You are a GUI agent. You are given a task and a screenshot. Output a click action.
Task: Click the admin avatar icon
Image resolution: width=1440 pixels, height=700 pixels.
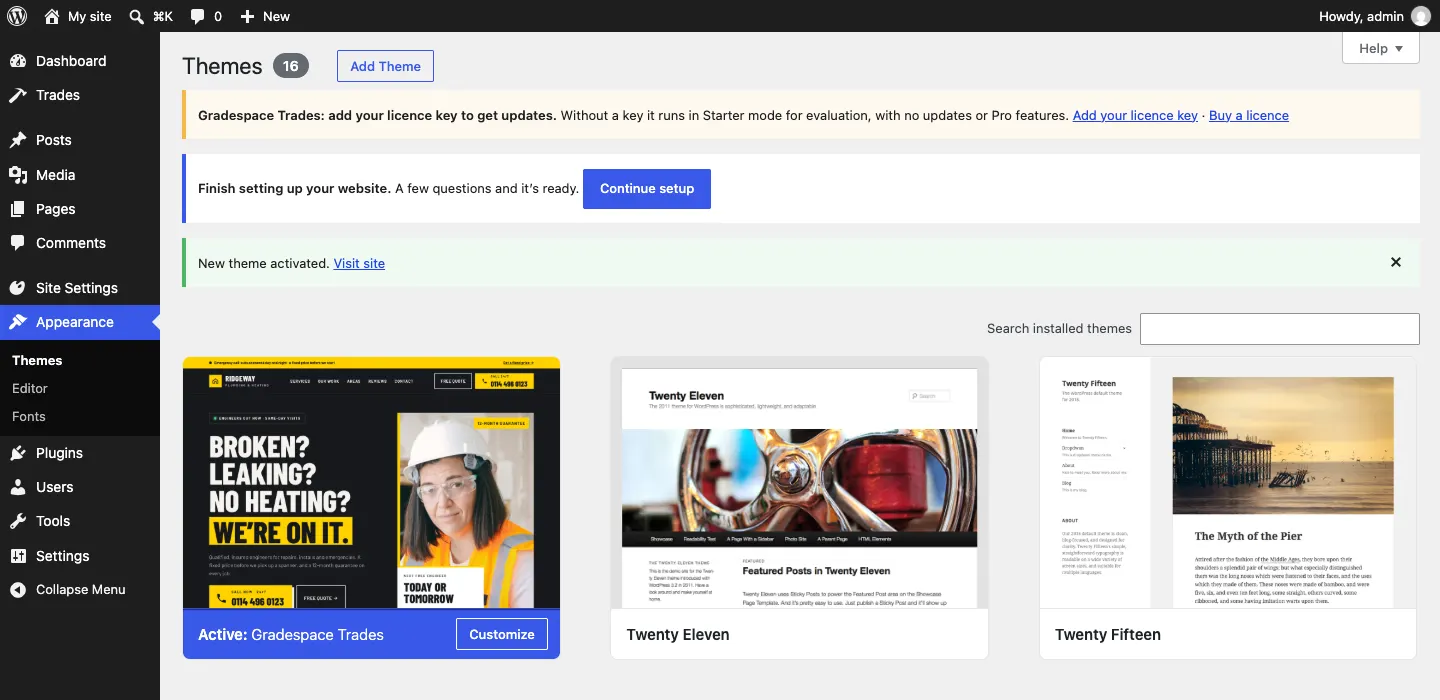click(1420, 16)
